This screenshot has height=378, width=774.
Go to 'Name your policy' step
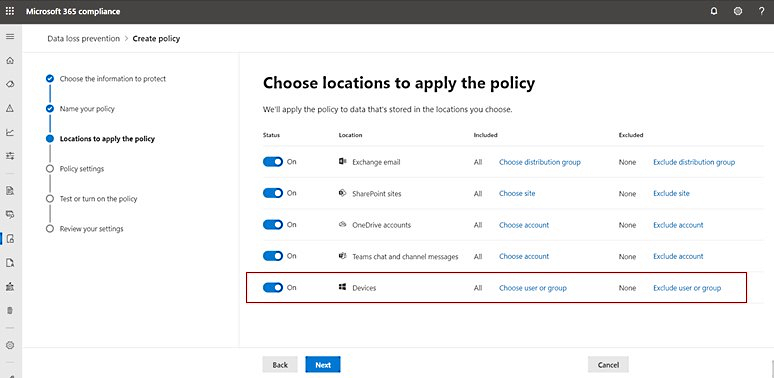[x=87, y=109]
